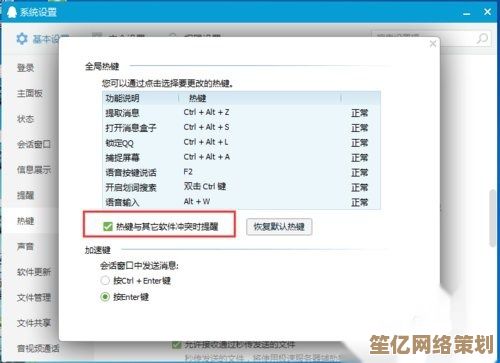Viewport: 500px width, 363px height.
Task: Go to 文件管理 in the sidebar
Action: [34, 297]
